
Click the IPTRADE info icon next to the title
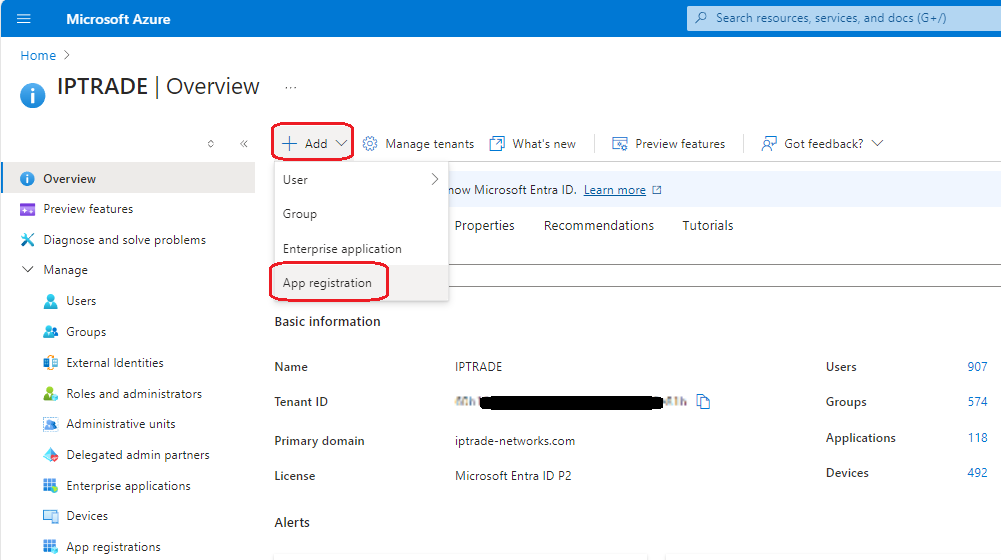pos(33,96)
